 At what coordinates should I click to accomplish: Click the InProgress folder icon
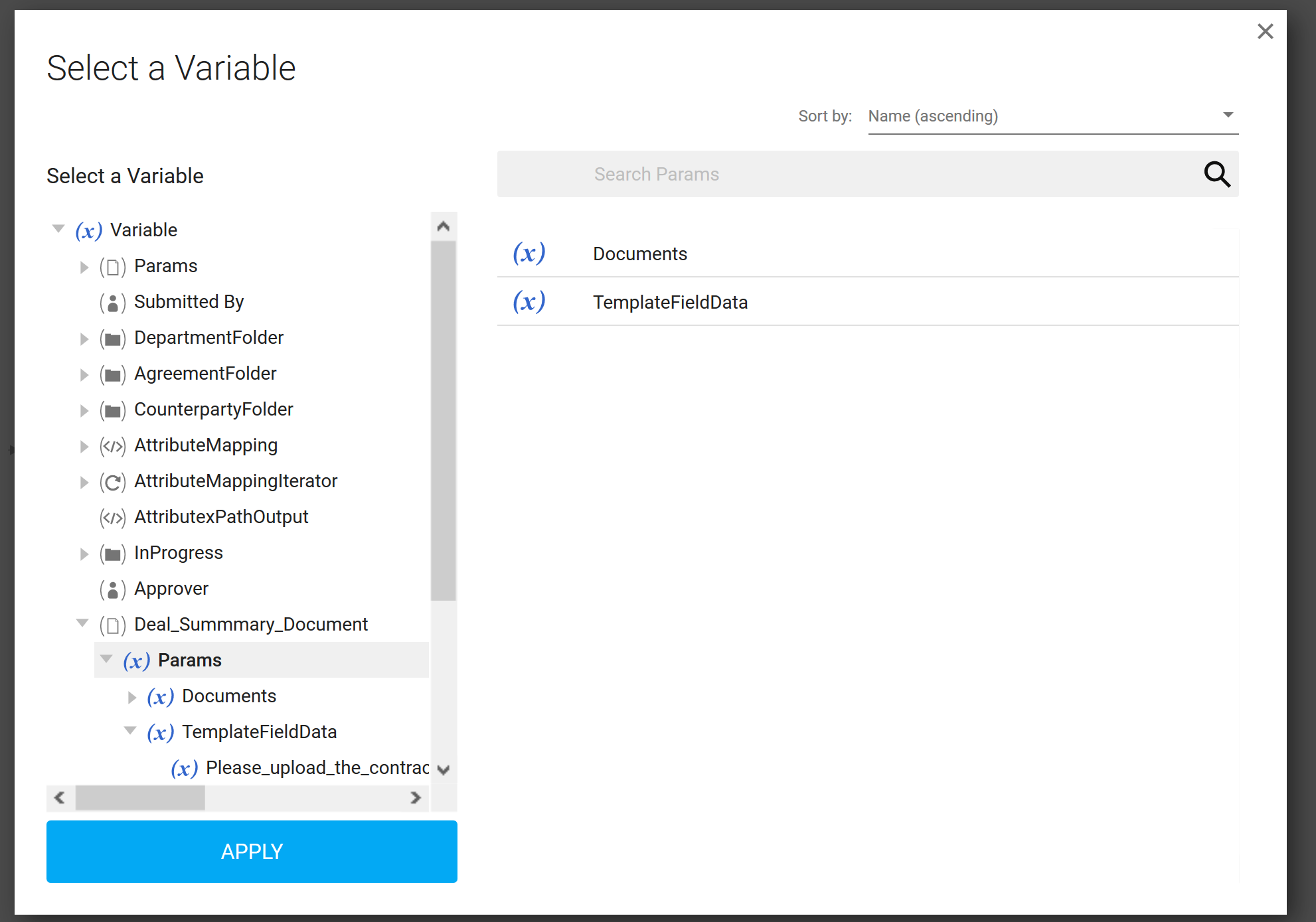[x=113, y=554]
